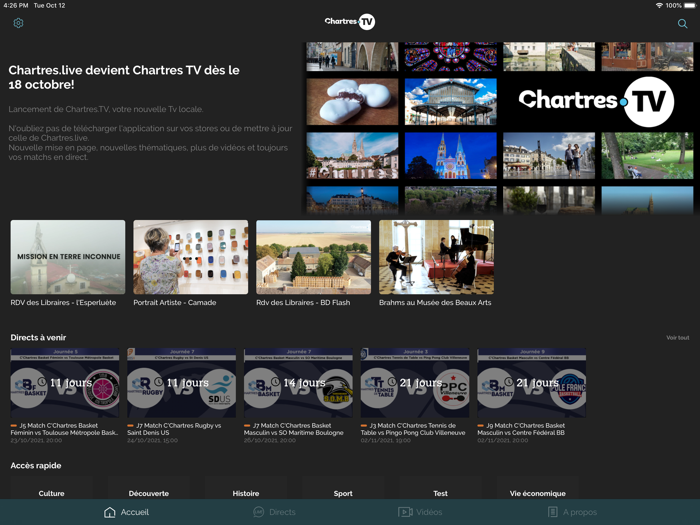Open J7 Basket Masculin vs Boulogne card
Image resolution: width=700 pixels, height=525 pixels.
pyautogui.click(x=298, y=383)
